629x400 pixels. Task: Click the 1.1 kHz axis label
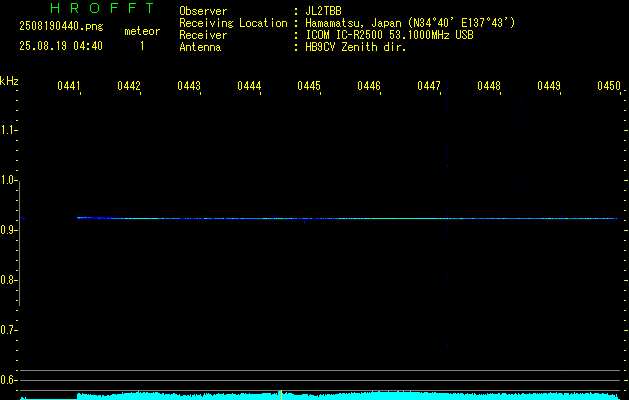[x=8, y=130]
